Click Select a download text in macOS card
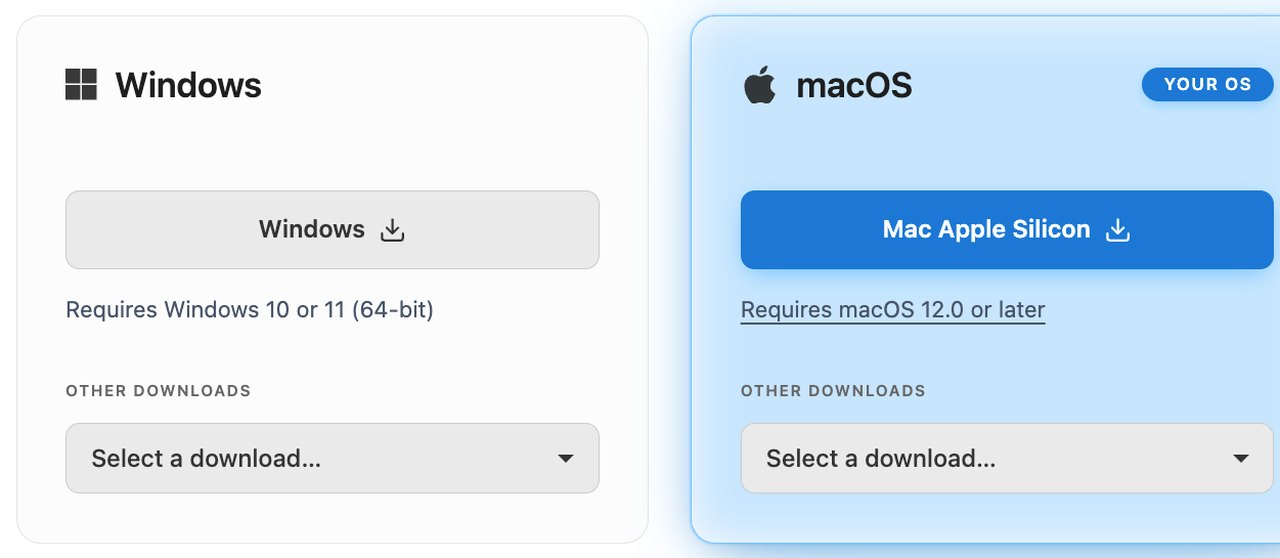 click(x=881, y=458)
